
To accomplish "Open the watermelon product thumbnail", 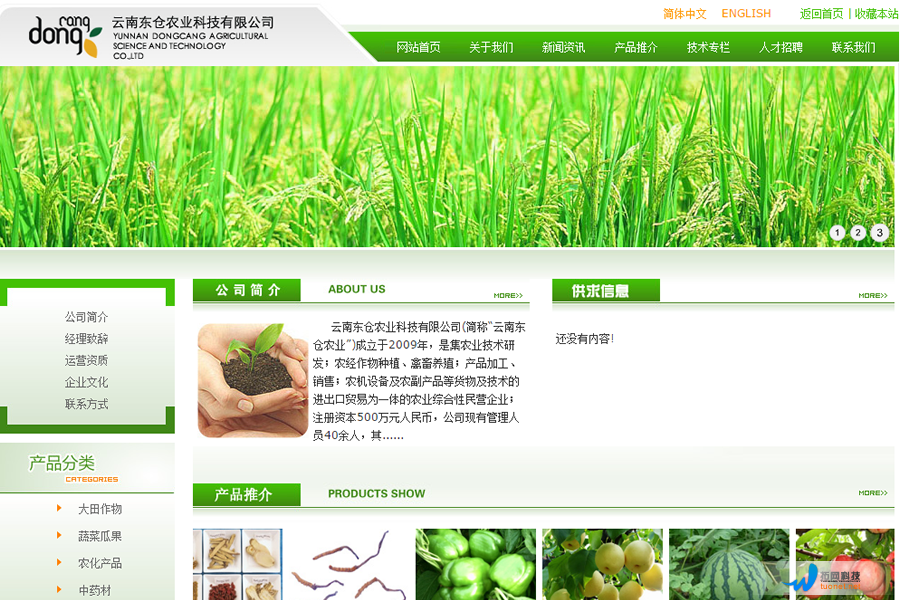I will 728,566.
